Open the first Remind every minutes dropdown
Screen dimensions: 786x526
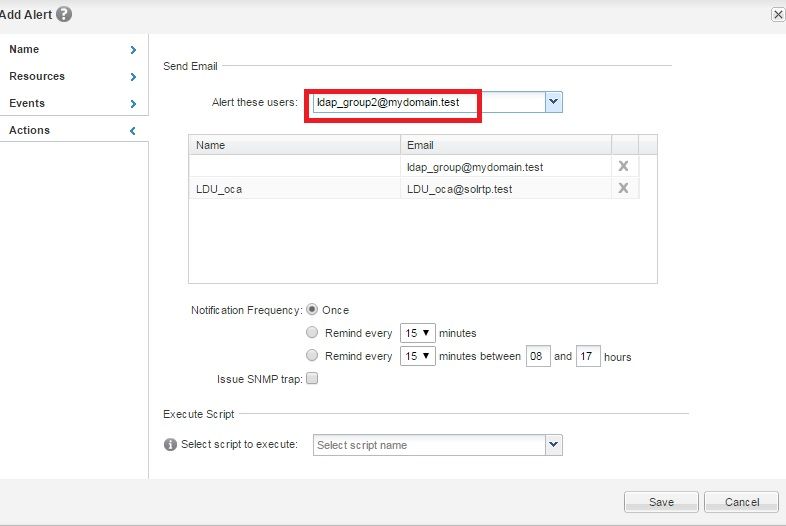(418, 333)
